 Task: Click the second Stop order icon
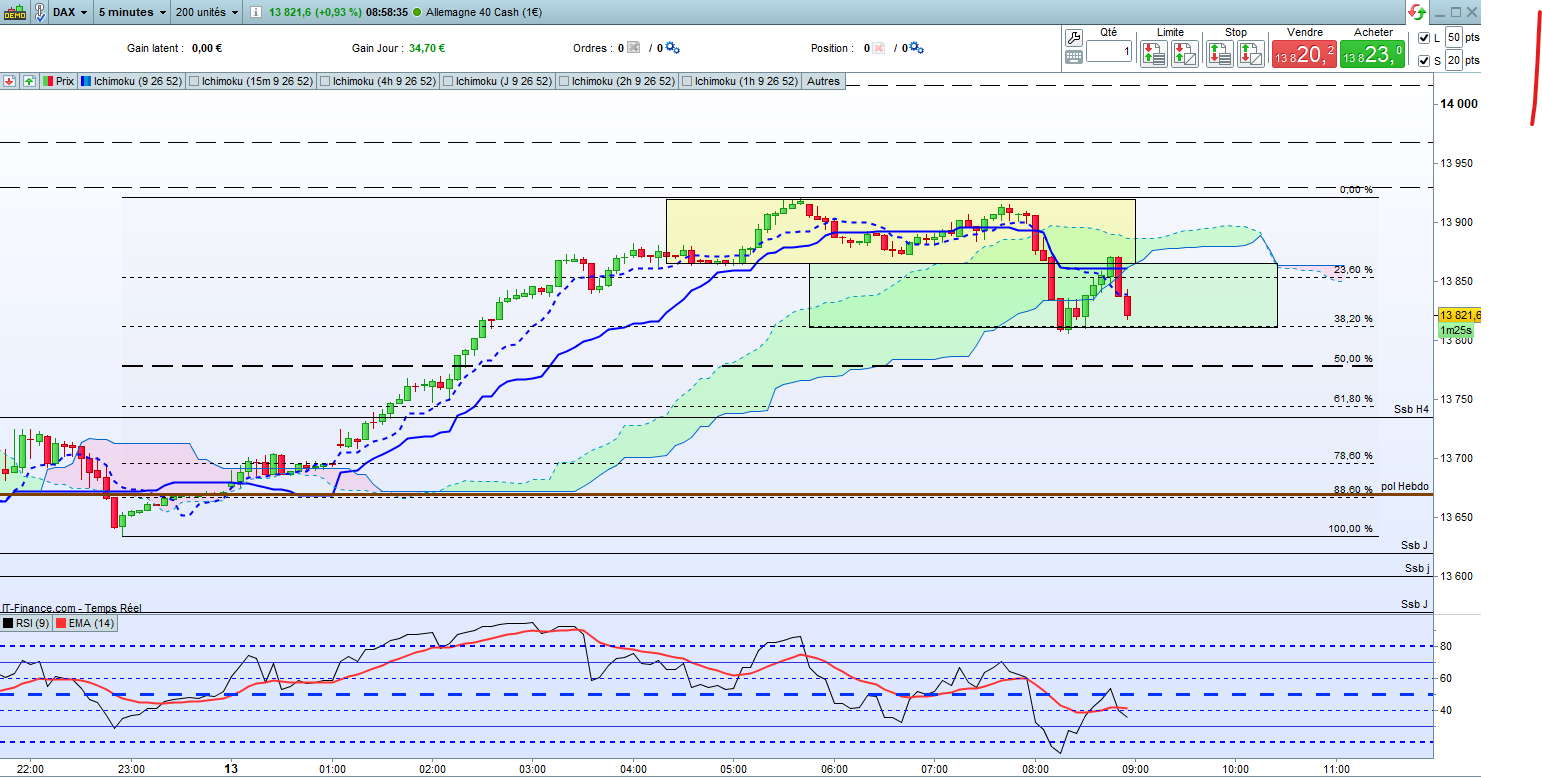pyautogui.click(x=1250, y=54)
